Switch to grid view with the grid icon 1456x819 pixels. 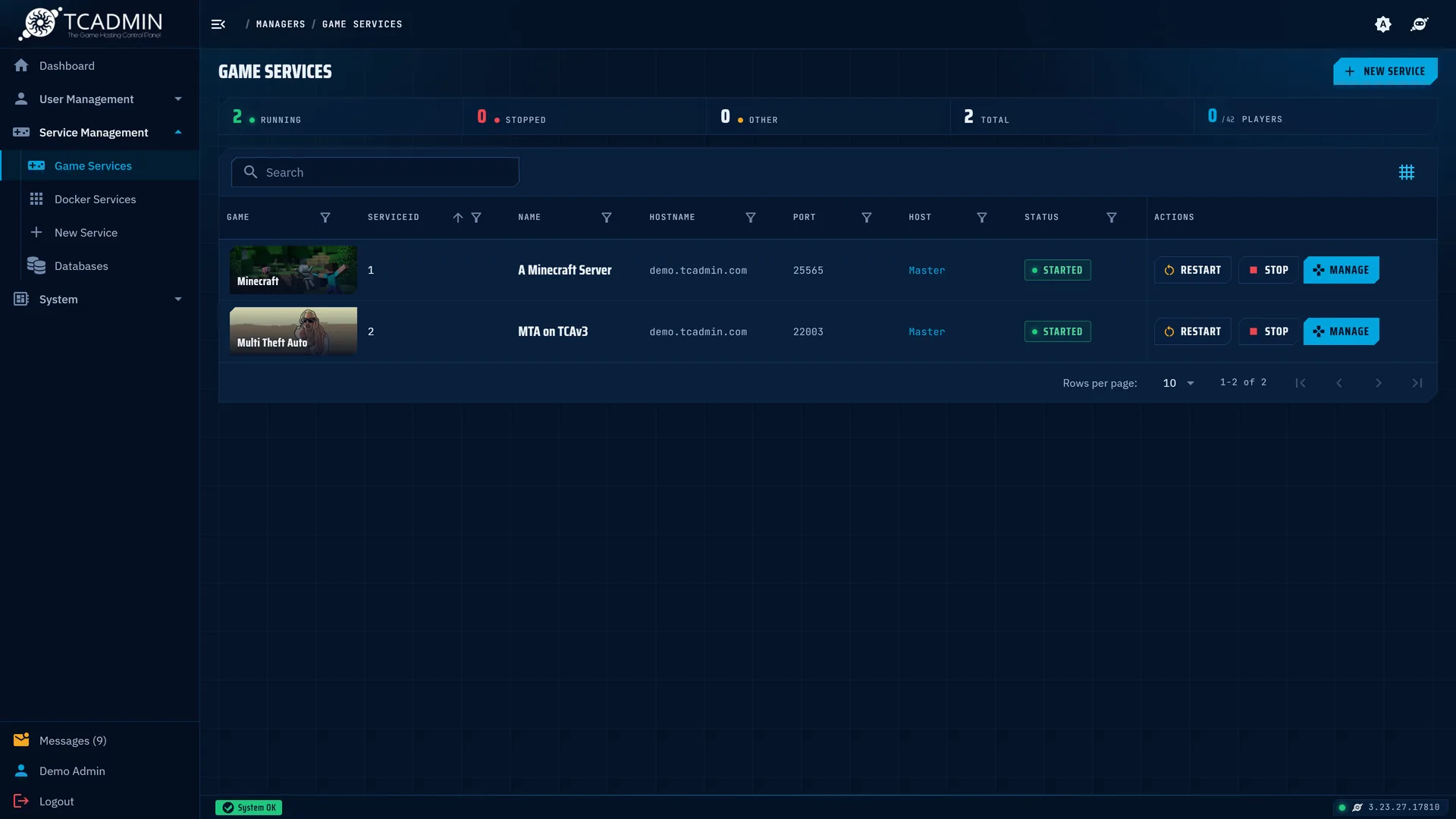(1407, 172)
